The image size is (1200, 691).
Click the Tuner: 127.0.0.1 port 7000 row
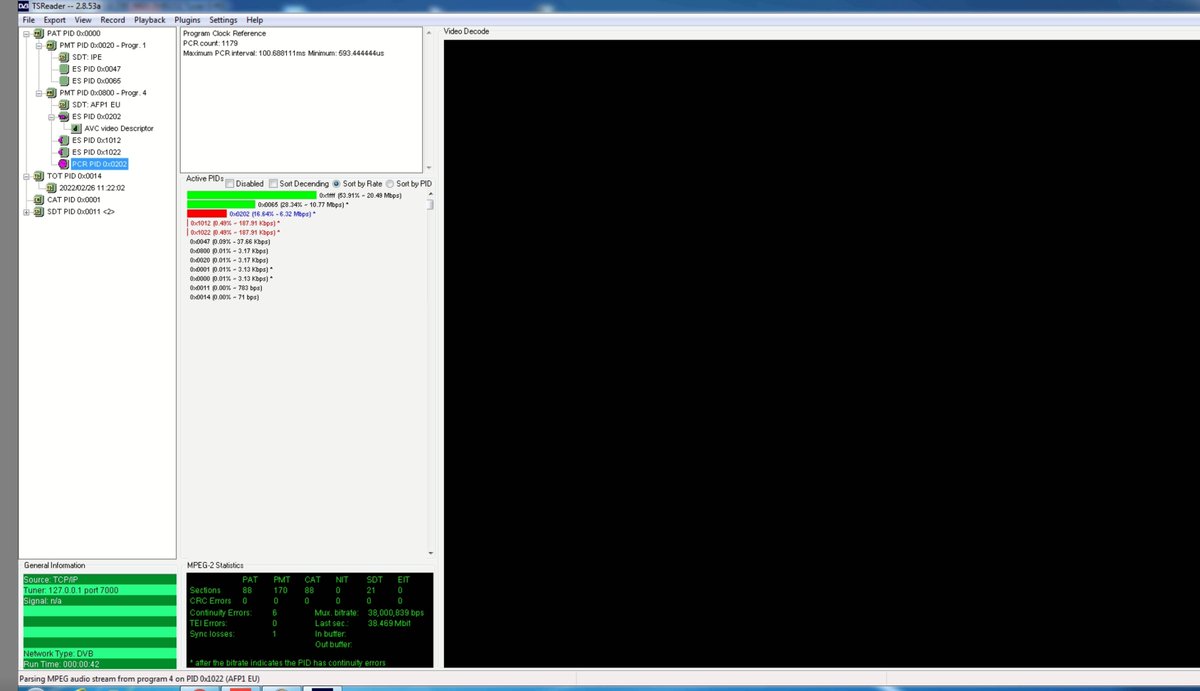[x=99, y=590]
